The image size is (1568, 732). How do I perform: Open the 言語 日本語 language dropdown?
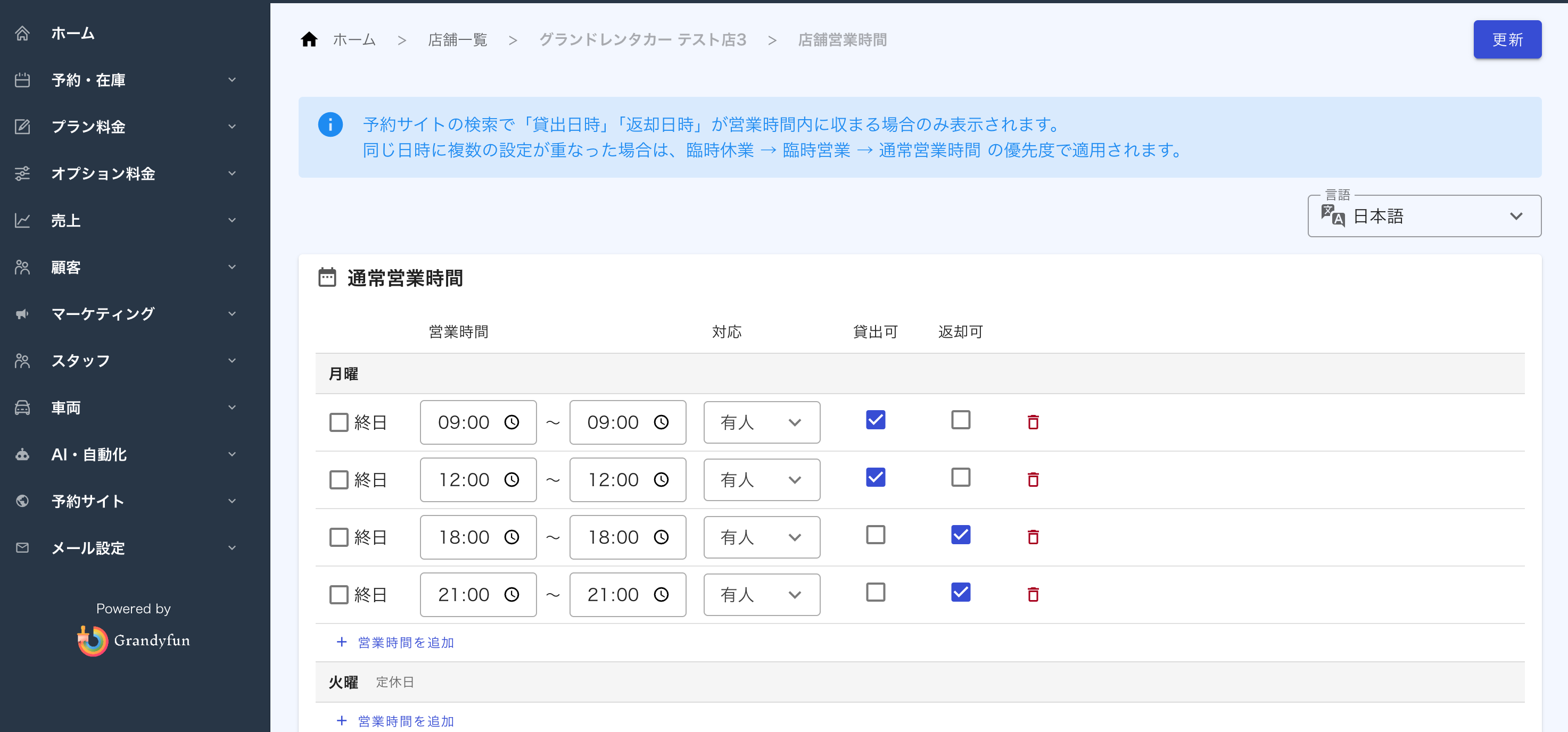pyautogui.click(x=1424, y=216)
